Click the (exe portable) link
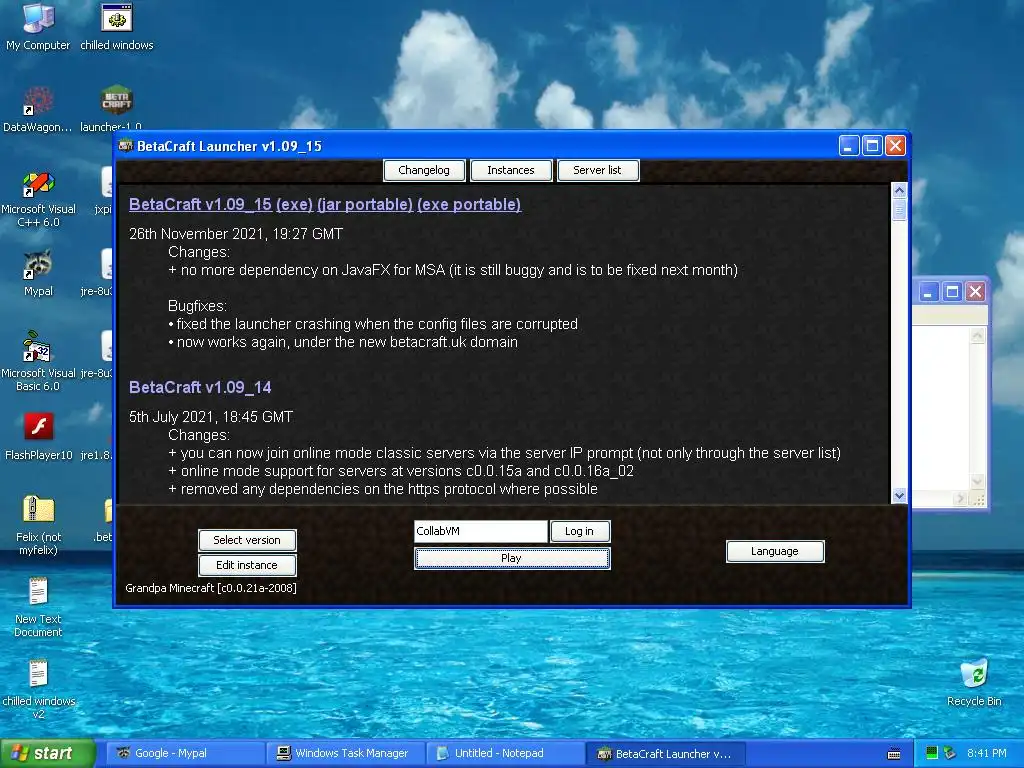1024x768 pixels. tap(469, 204)
